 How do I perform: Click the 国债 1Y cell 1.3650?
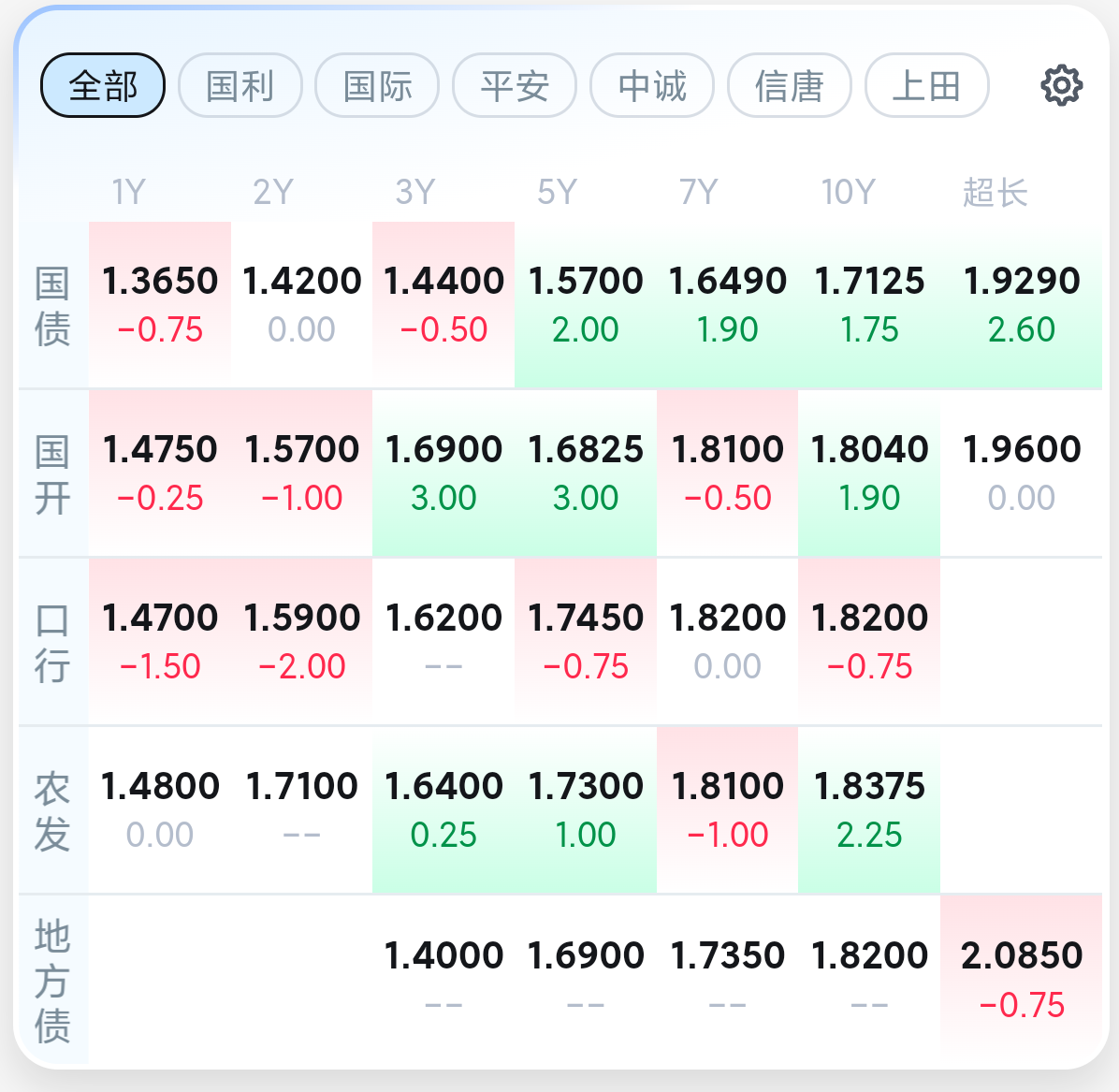tap(160, 305)
